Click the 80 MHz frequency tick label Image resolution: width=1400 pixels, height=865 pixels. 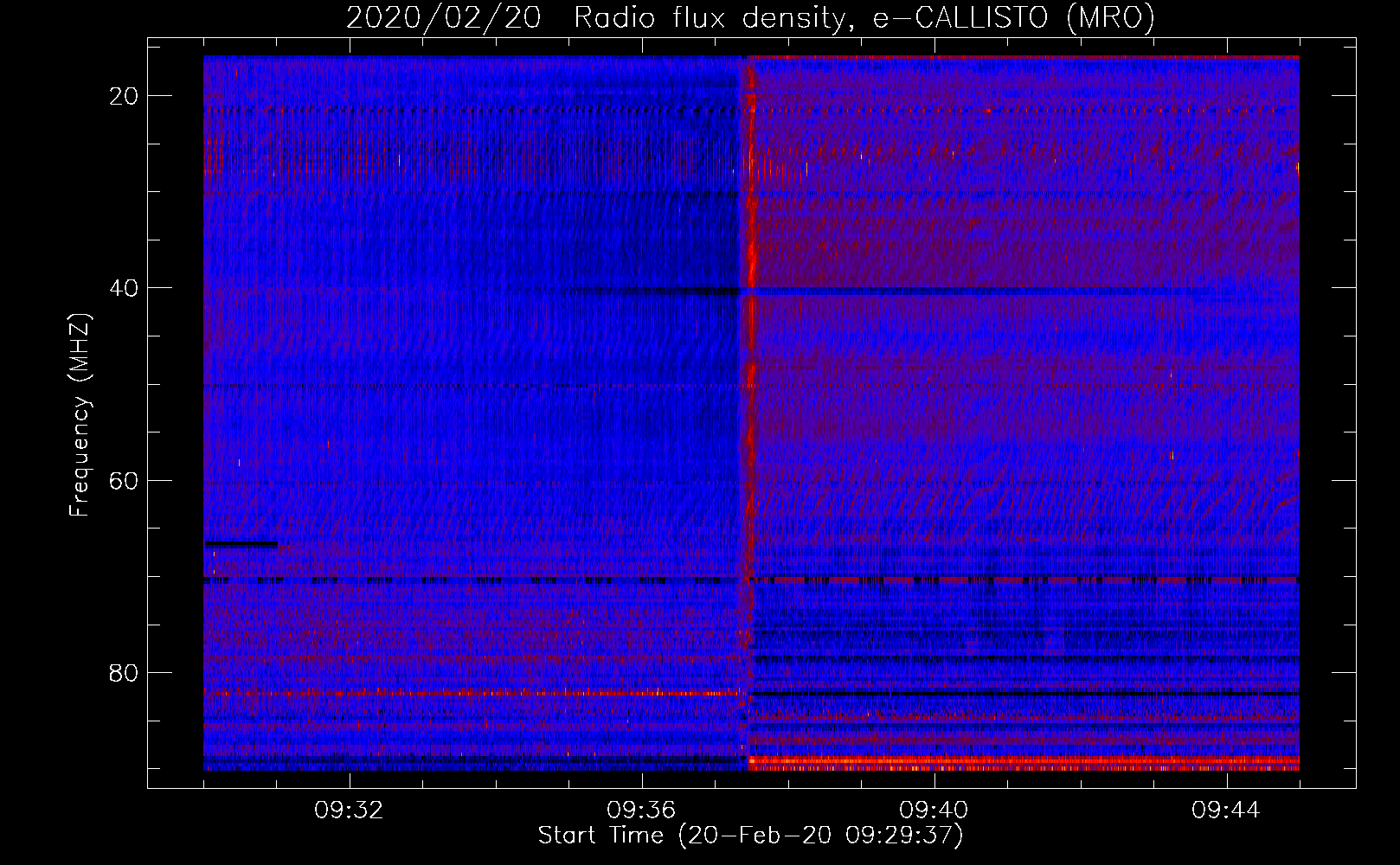(x=125, y=673)
